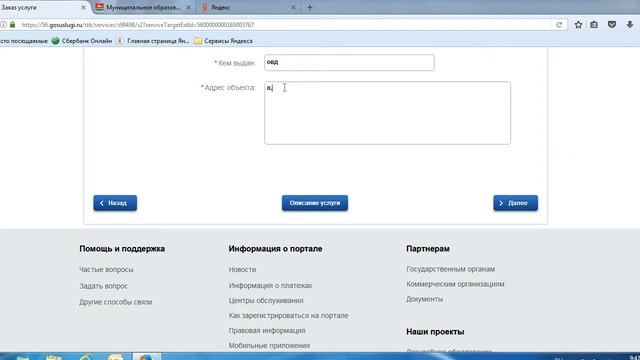
Task: Click the Кем выдан field label
Action: [x=235, y=63]
